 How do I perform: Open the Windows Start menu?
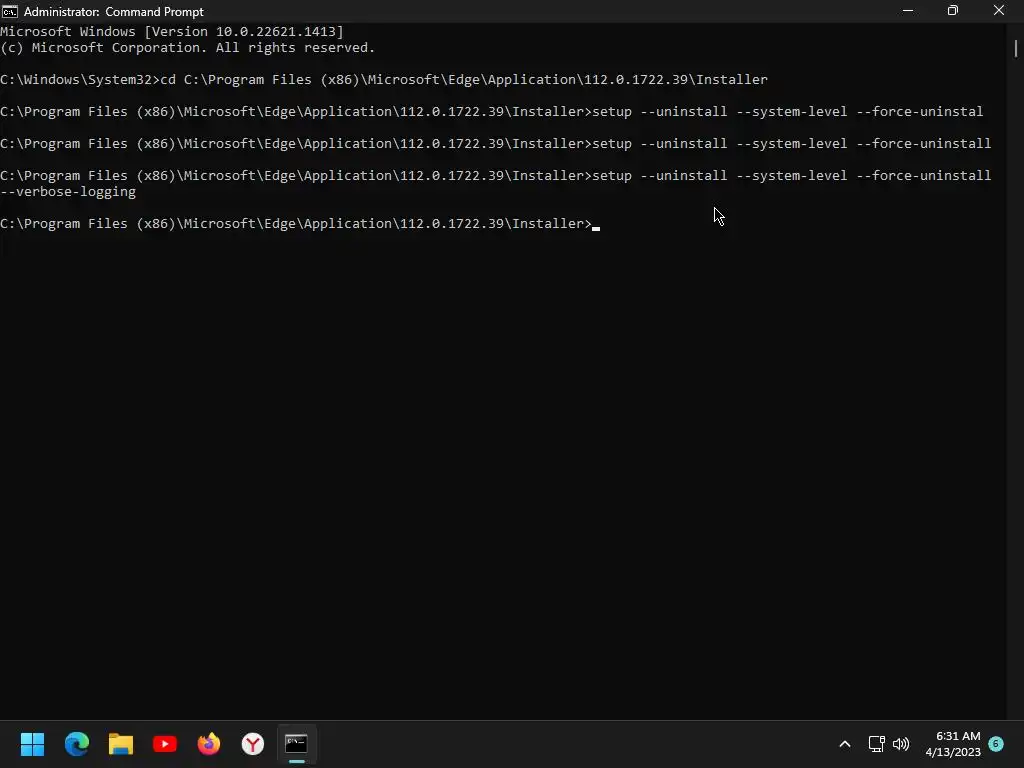pyautogui.click(x=32, y=744)
